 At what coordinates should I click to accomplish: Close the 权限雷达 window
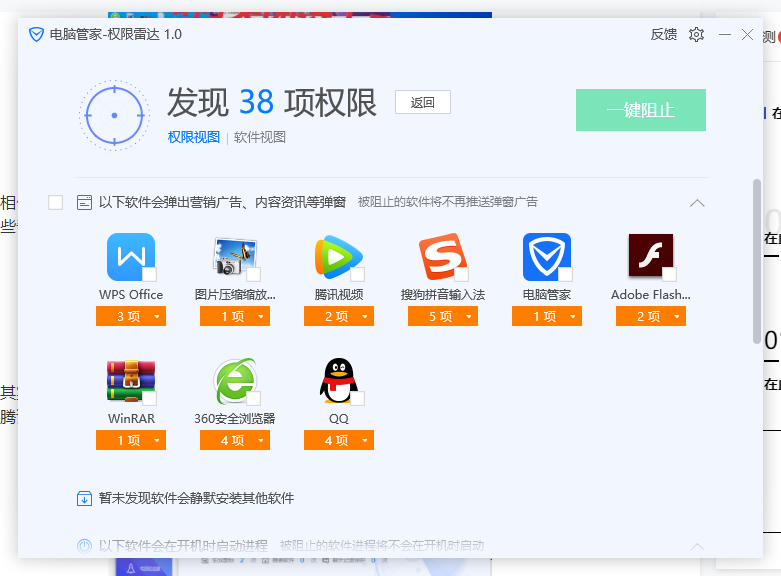click(x=747, y=34)
